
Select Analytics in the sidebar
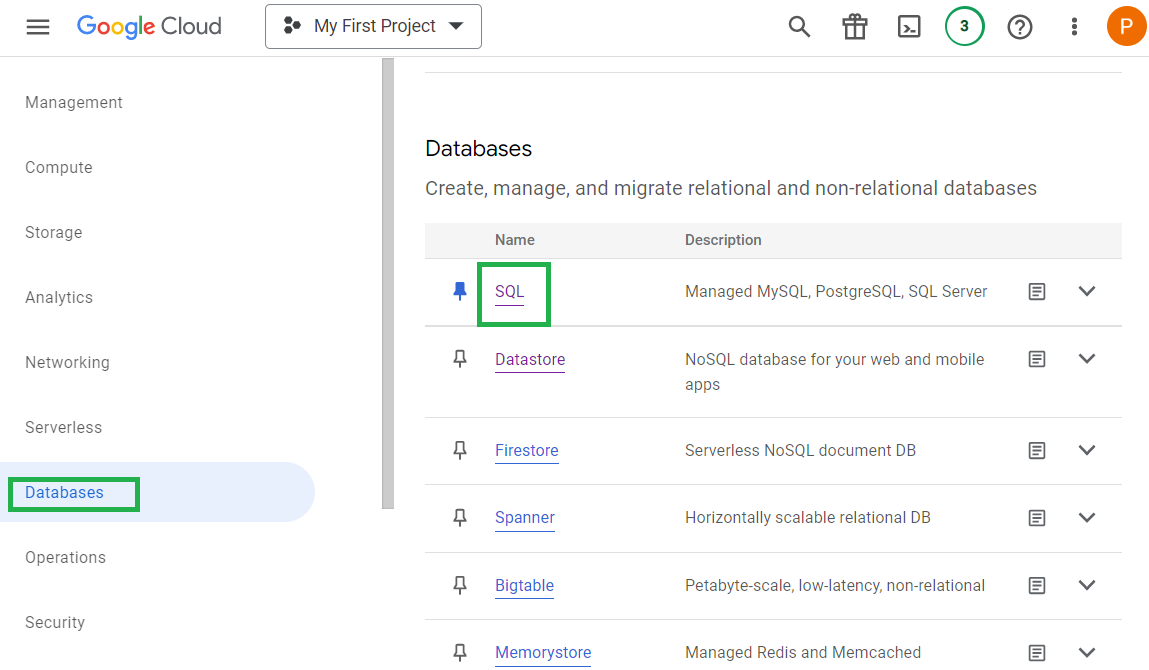[59, 298]
